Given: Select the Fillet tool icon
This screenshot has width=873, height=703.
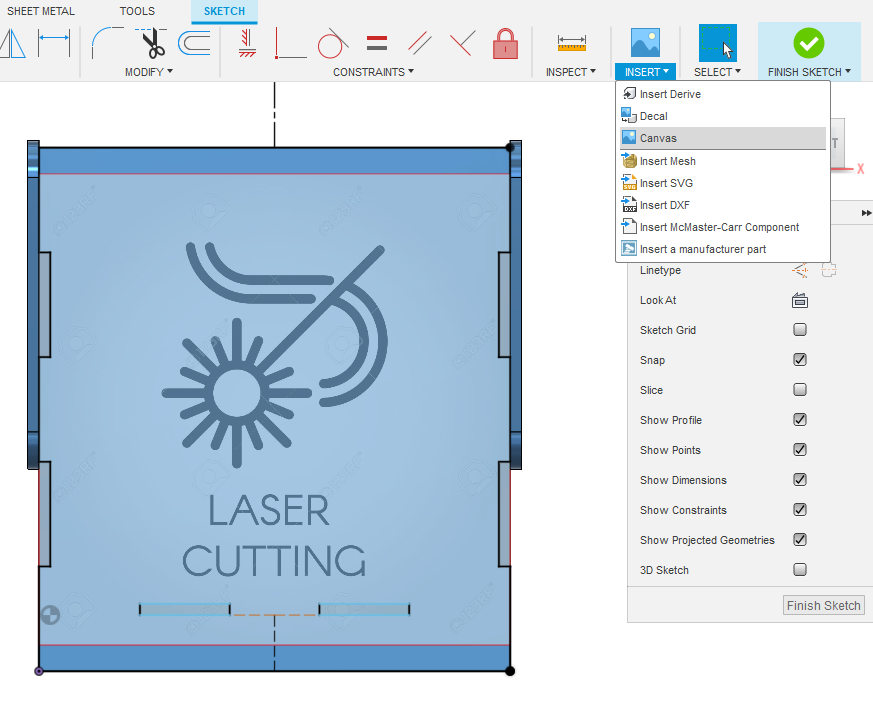Looking at the screenshot, I should tap(107, 43).
